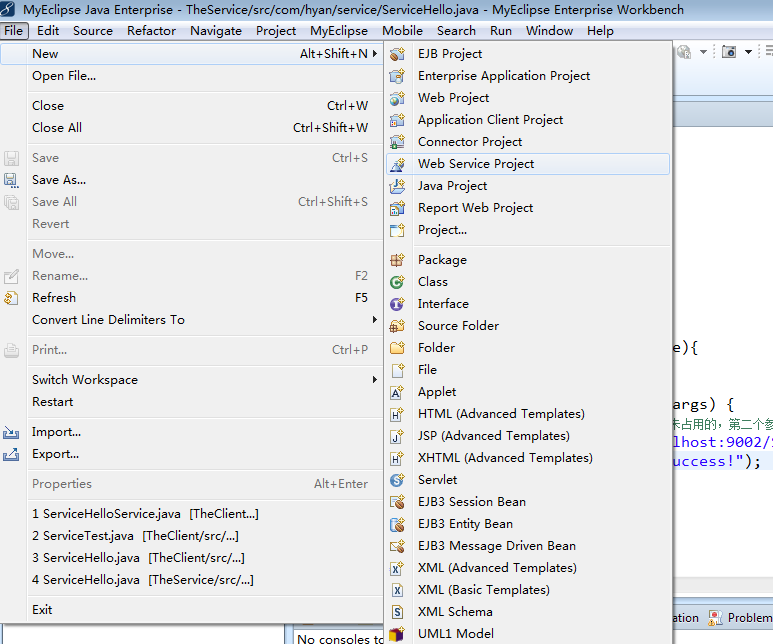773x644 pixels.
Task: Open the Source menu
Action: tap(93, 31)
